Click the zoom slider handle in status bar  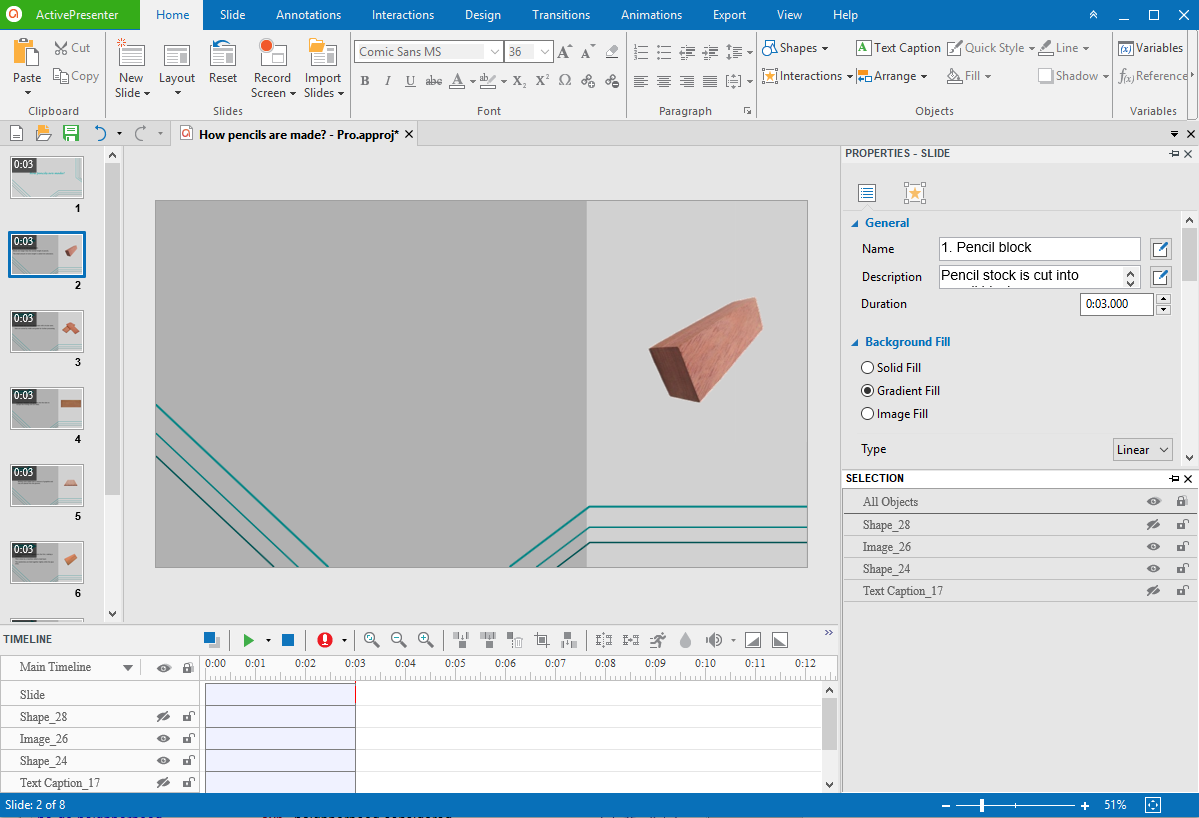(x=982, y=805)
